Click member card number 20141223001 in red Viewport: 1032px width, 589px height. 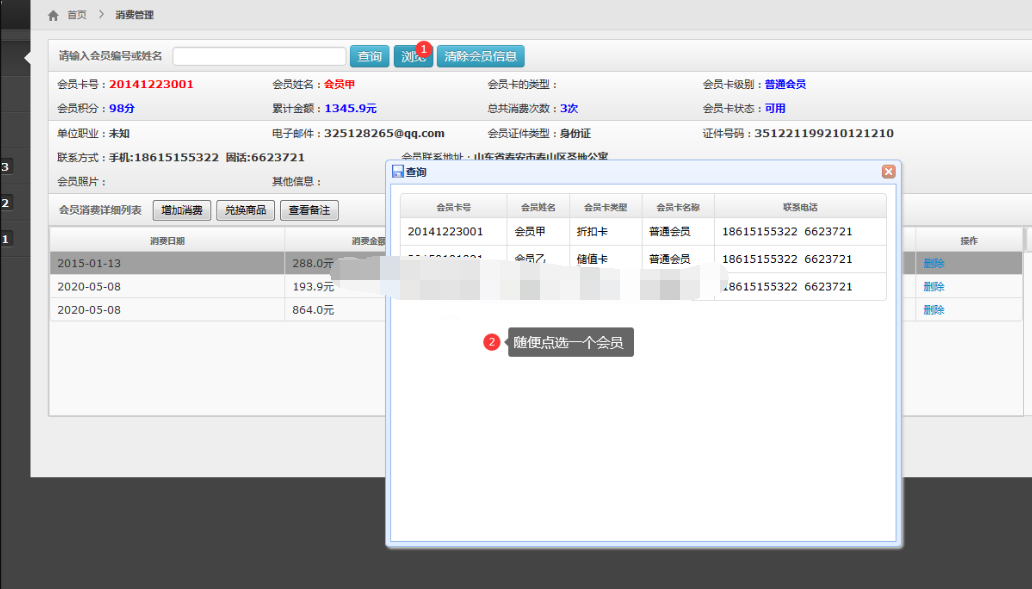(151, 84)
